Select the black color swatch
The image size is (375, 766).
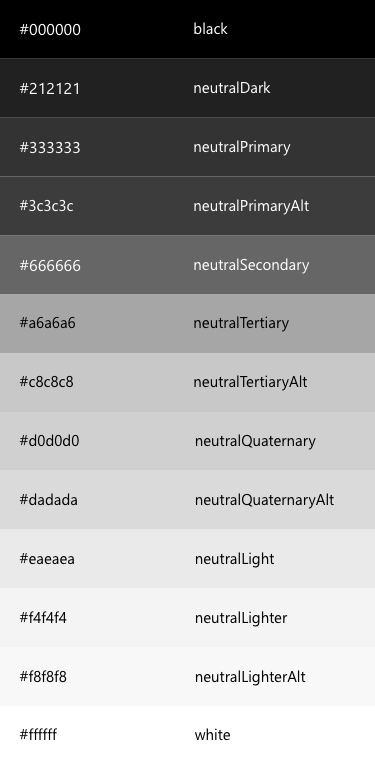pos(188,29)
